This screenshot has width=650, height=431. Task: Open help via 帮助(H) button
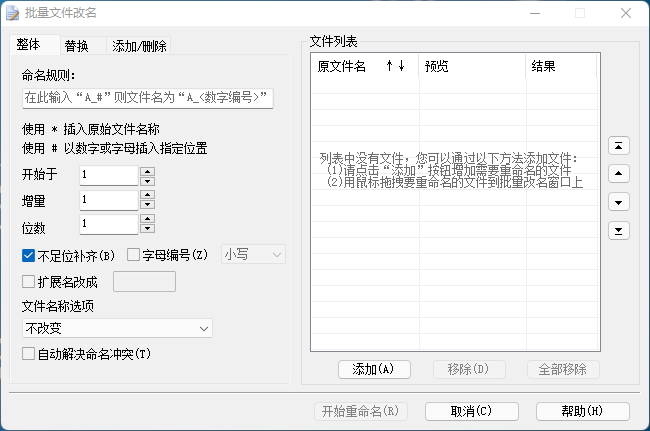pos(583,412)
